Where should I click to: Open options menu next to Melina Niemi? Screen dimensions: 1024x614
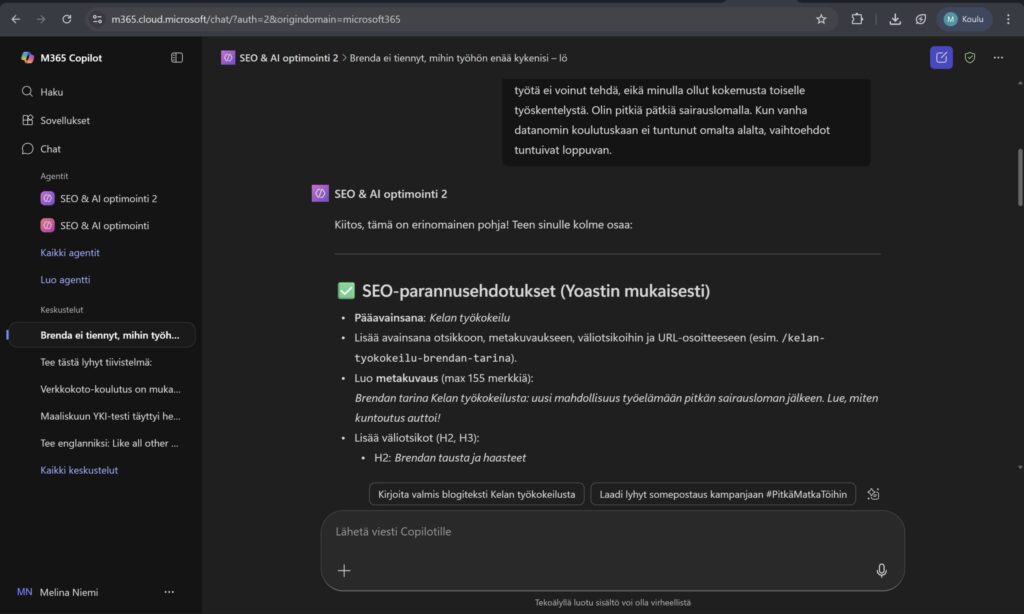click(169, 592)
